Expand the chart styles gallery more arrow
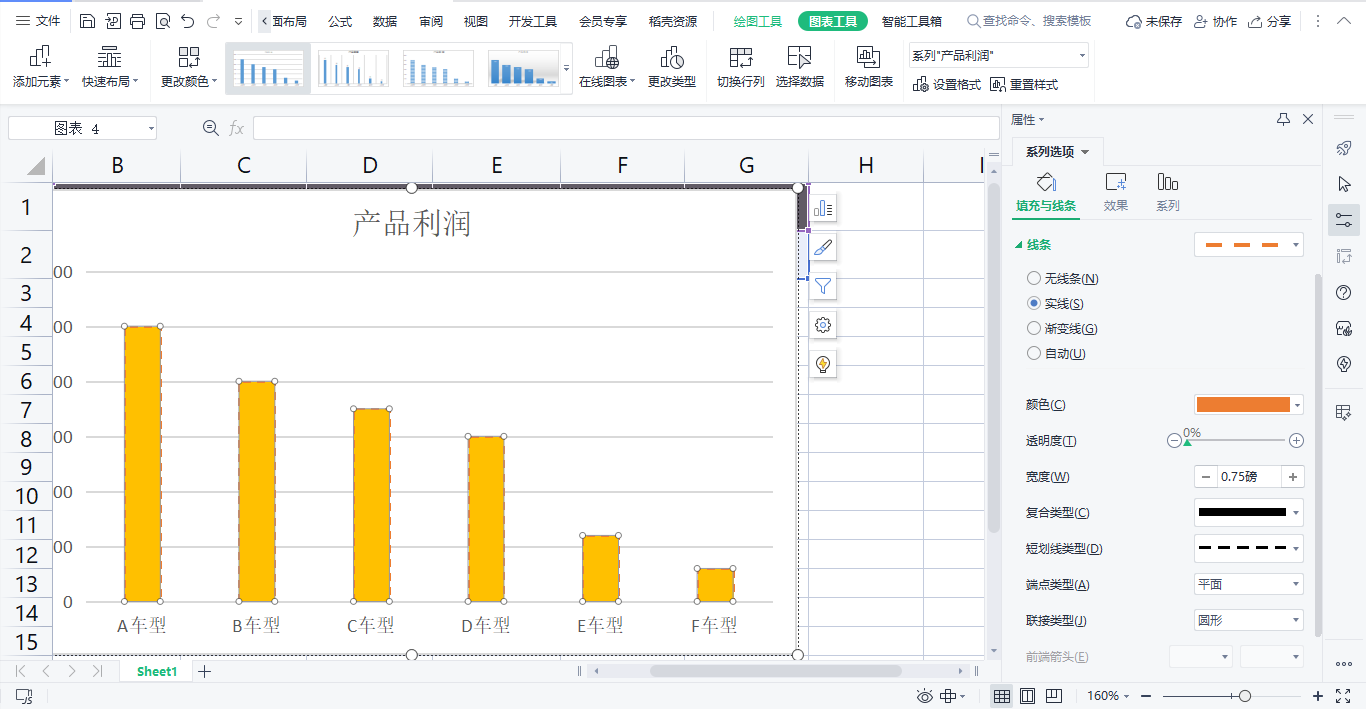The image size is (1366, 709). [x=566, y=68]
